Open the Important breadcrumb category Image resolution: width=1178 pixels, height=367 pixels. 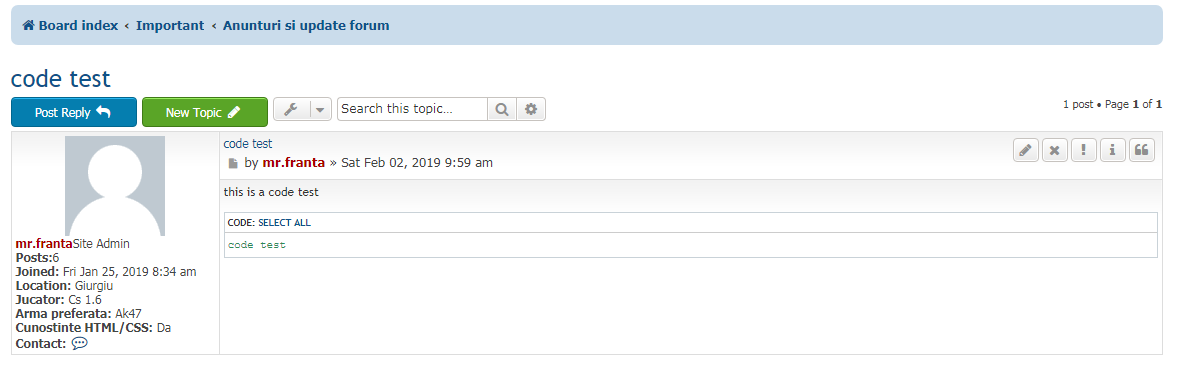point(170,26)
